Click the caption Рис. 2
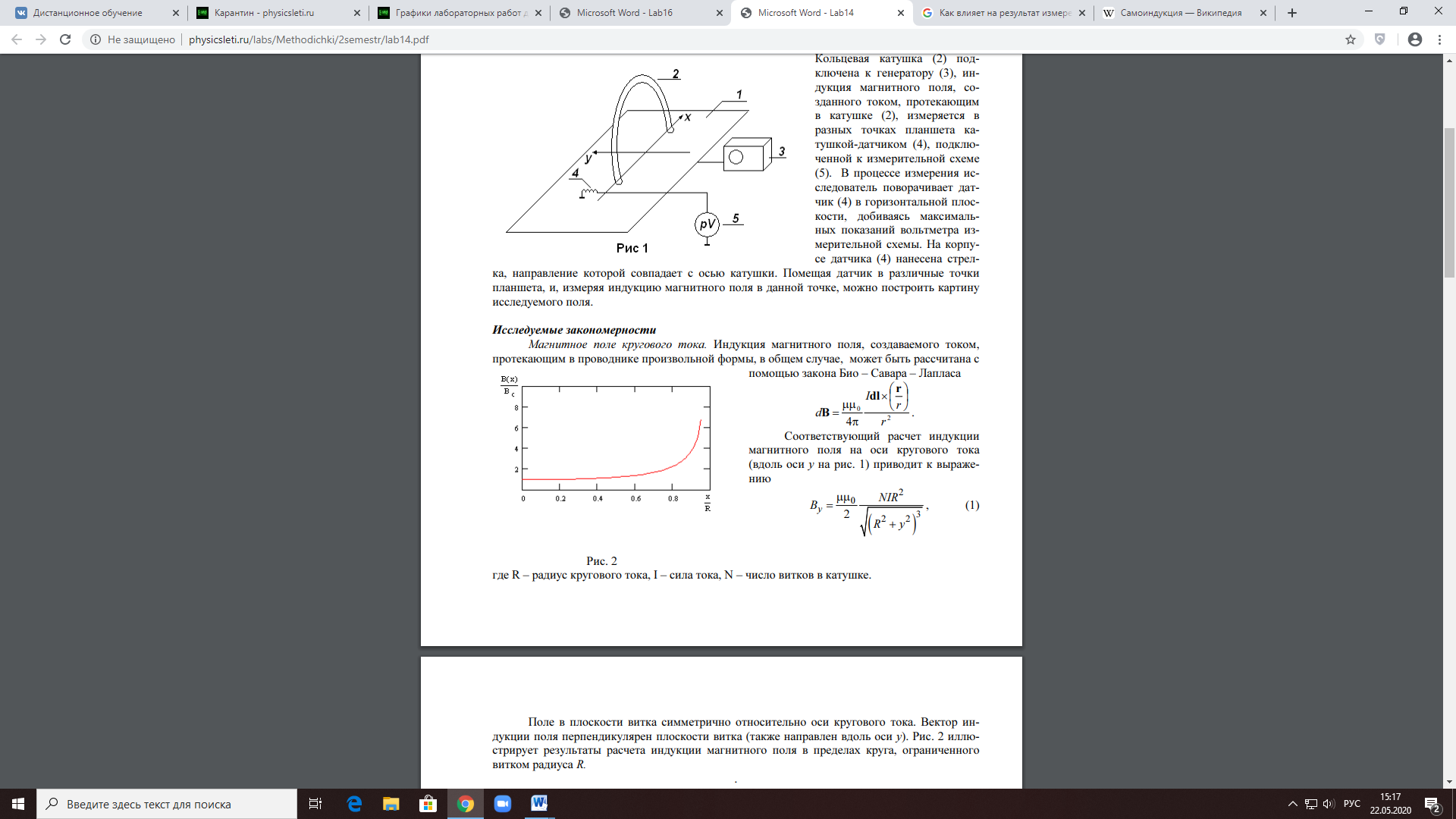 click(601, 561)
